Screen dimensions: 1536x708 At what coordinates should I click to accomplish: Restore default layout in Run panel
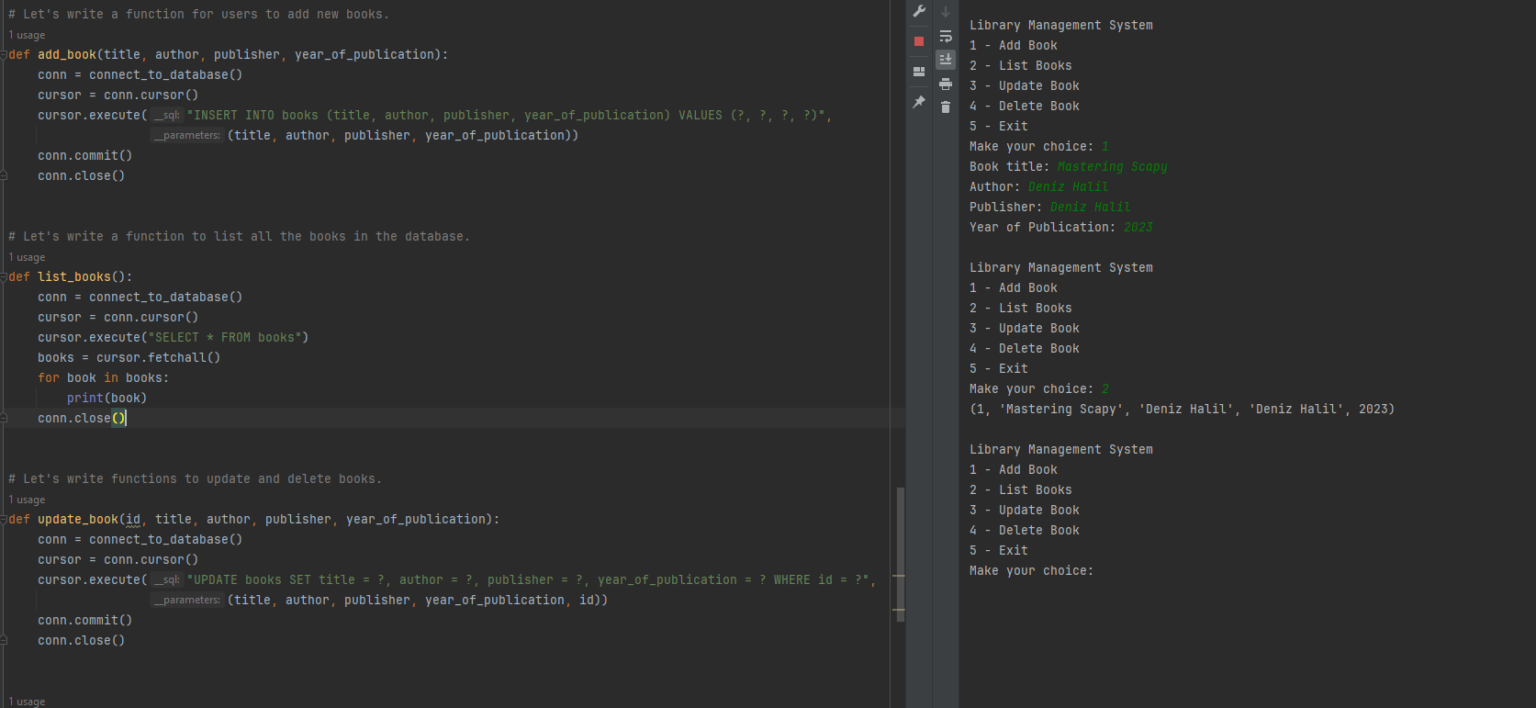click(x=918, y=72)
